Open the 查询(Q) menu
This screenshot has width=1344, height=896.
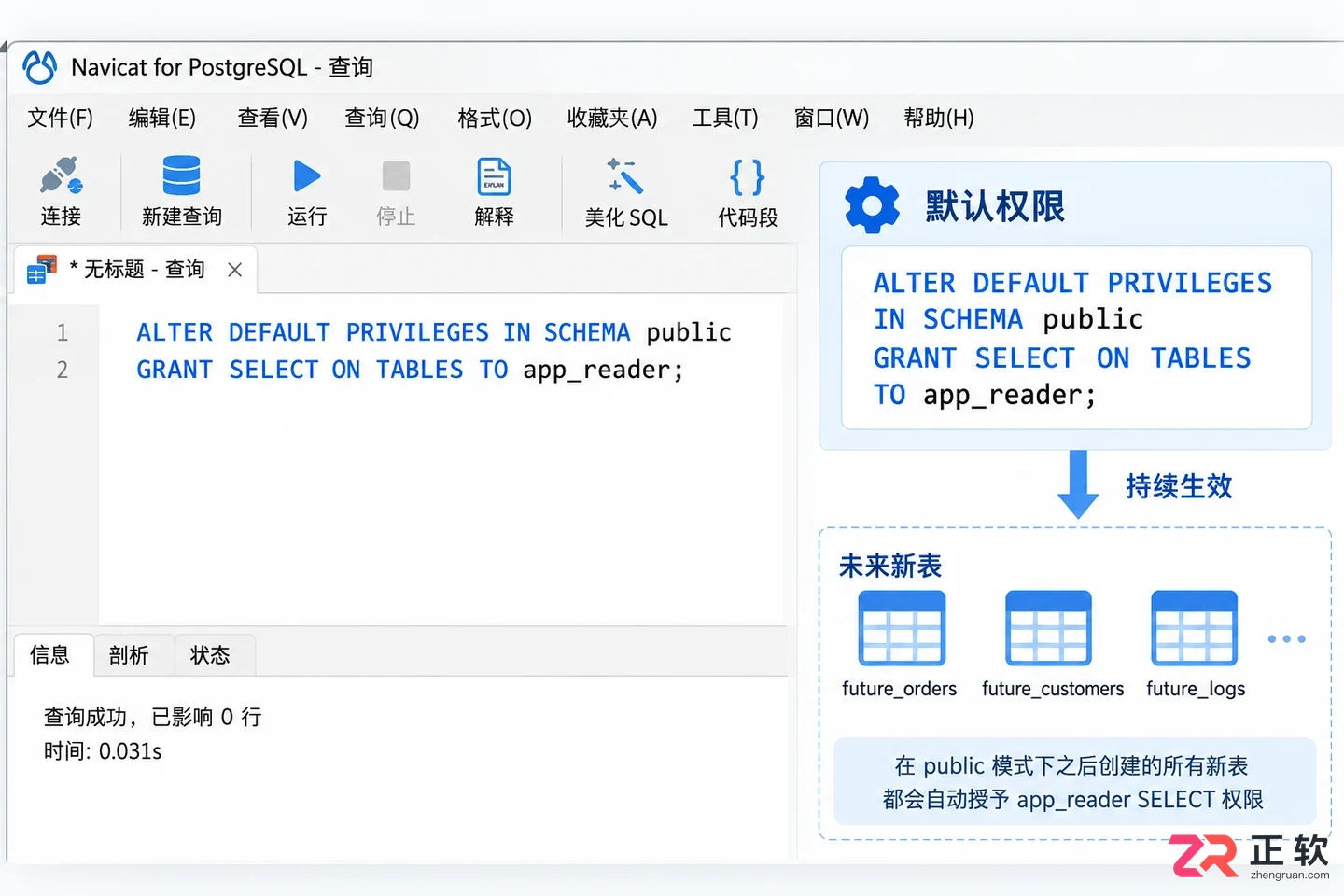(382, 118)
